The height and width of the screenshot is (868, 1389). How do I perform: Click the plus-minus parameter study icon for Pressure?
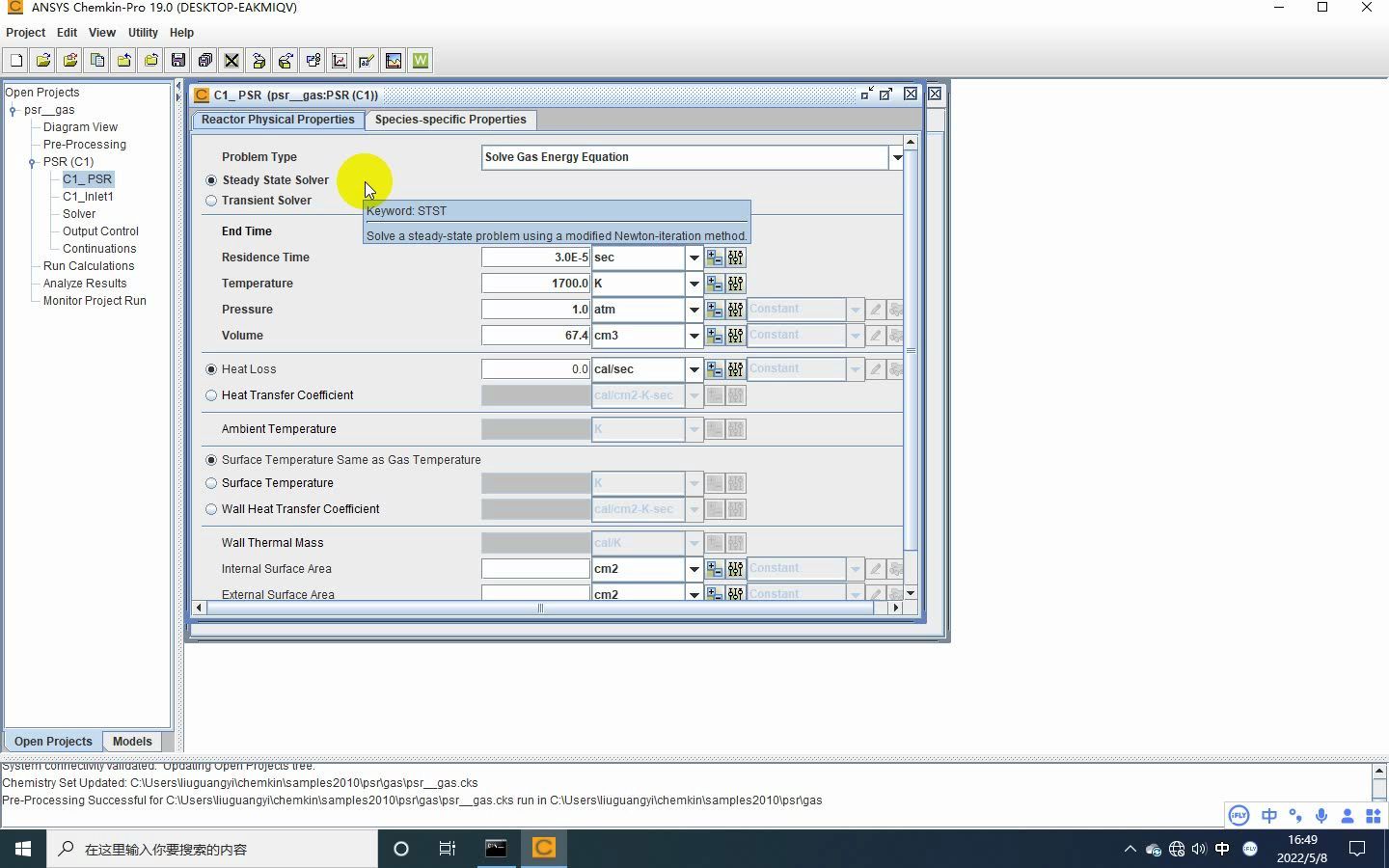pyautogui.click(x=715, y=310)
